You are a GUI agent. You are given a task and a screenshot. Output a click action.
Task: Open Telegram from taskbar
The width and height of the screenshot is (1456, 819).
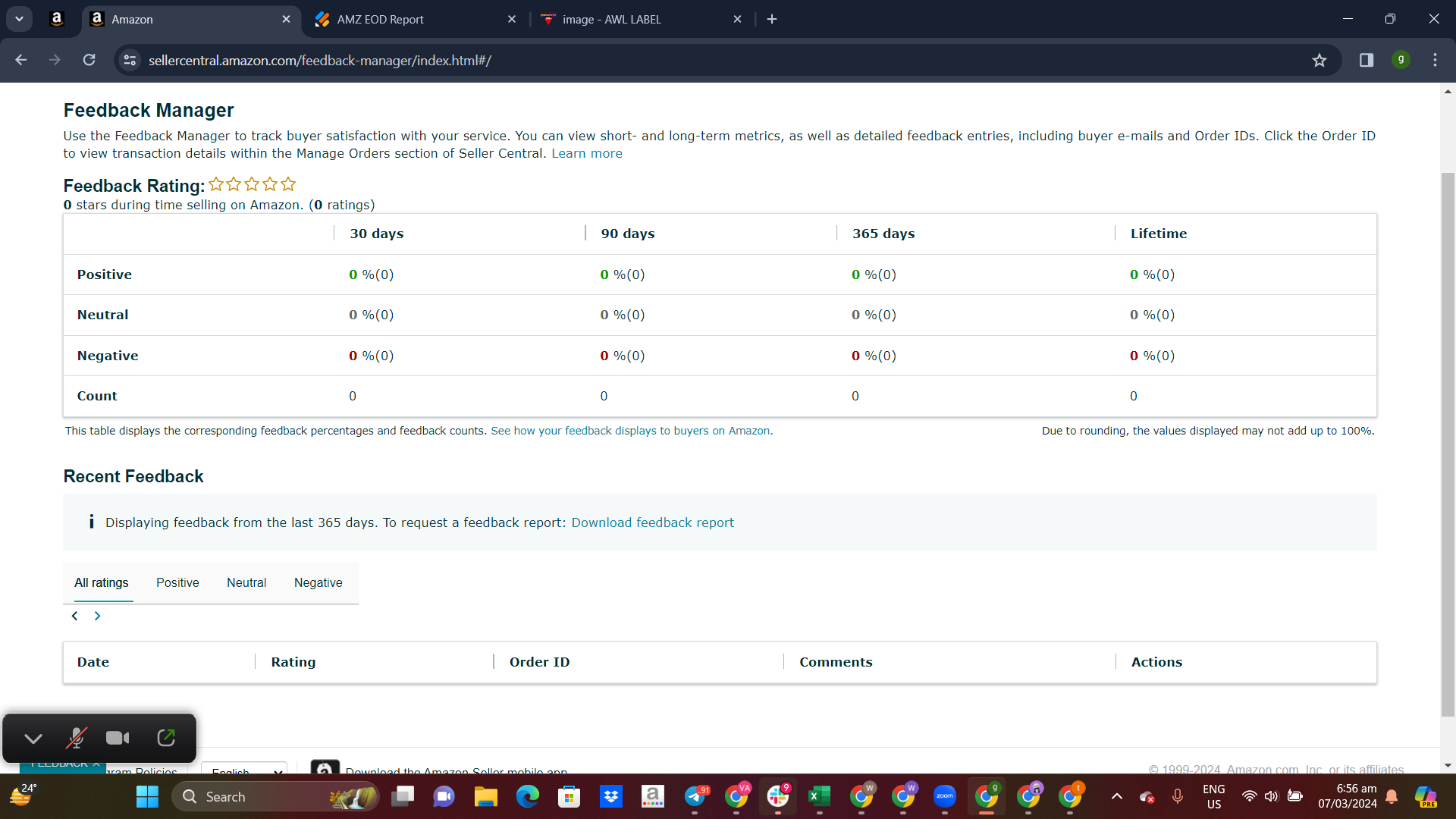coord(695,796)
